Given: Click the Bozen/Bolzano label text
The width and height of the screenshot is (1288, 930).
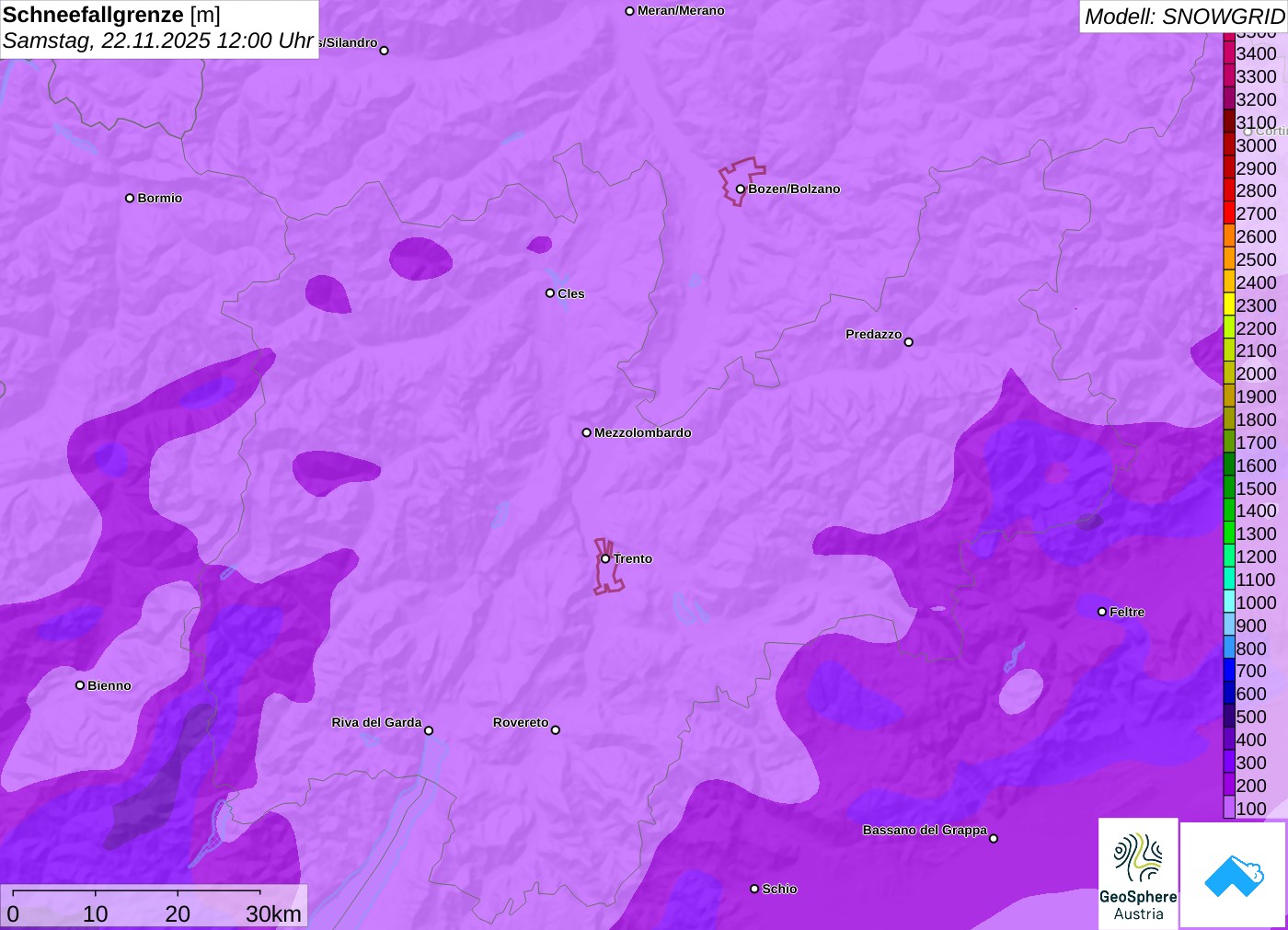Looking at the screenshot, I should click(x=794, y=189).
